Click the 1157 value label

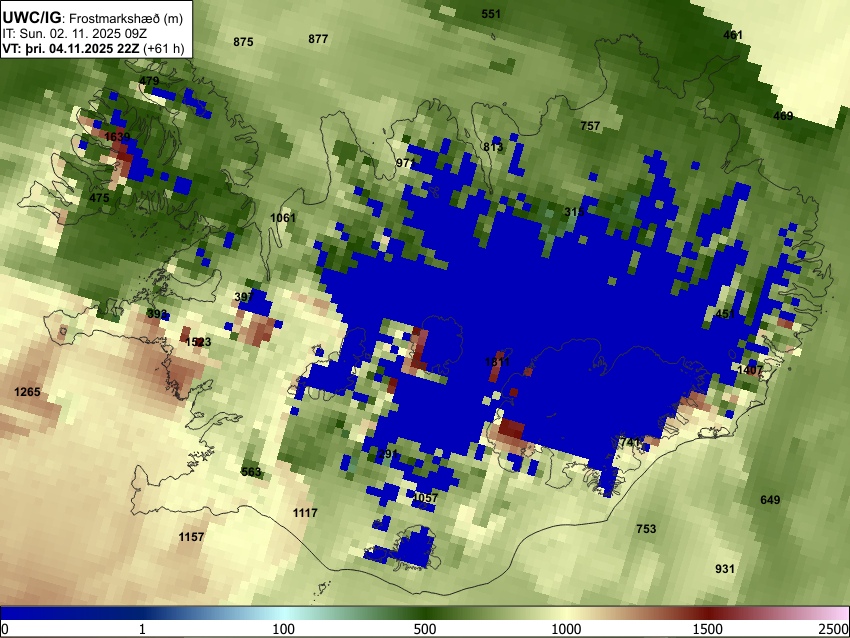[191, 537]
